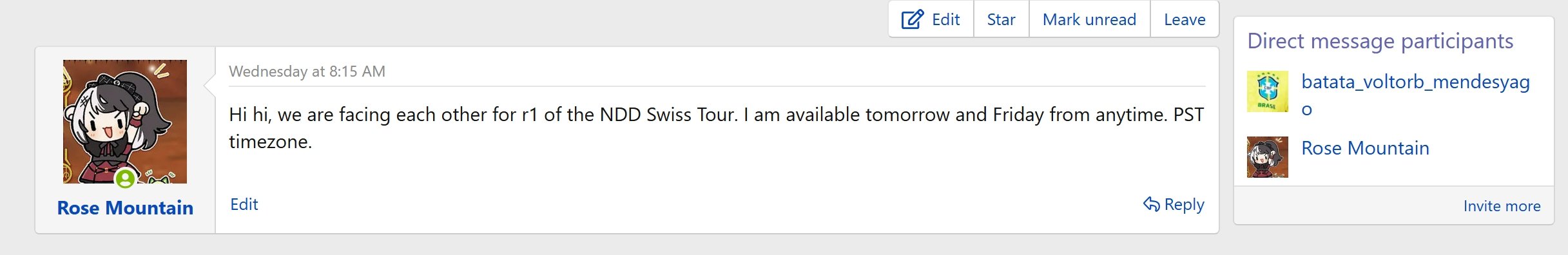Star this conversation

coord(1001,19)
